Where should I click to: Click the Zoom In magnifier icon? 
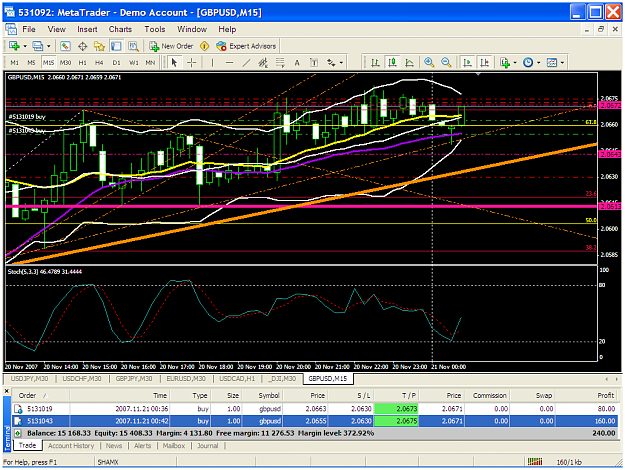click(429, 63)
